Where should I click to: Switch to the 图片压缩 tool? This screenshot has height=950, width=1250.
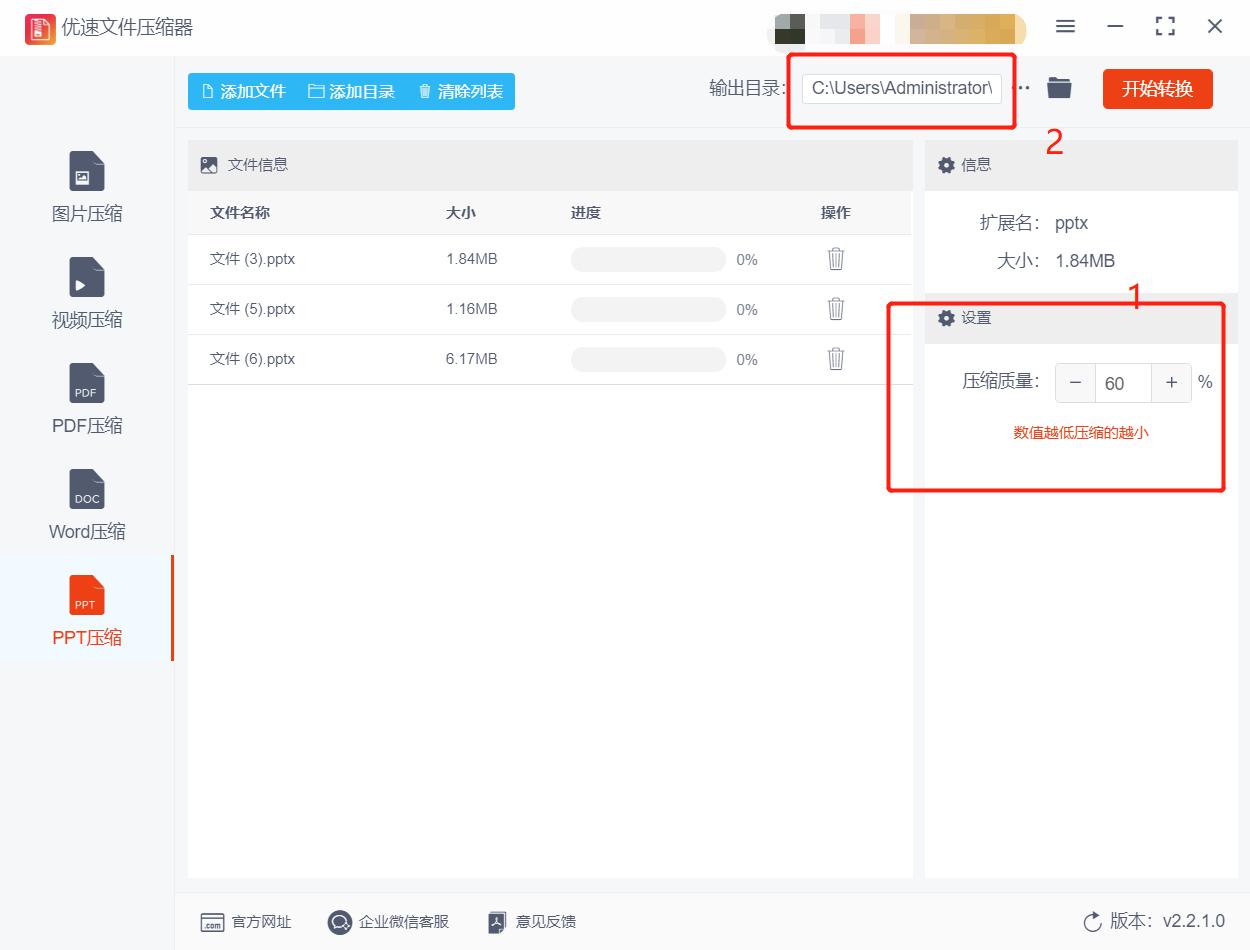[86, 188]
